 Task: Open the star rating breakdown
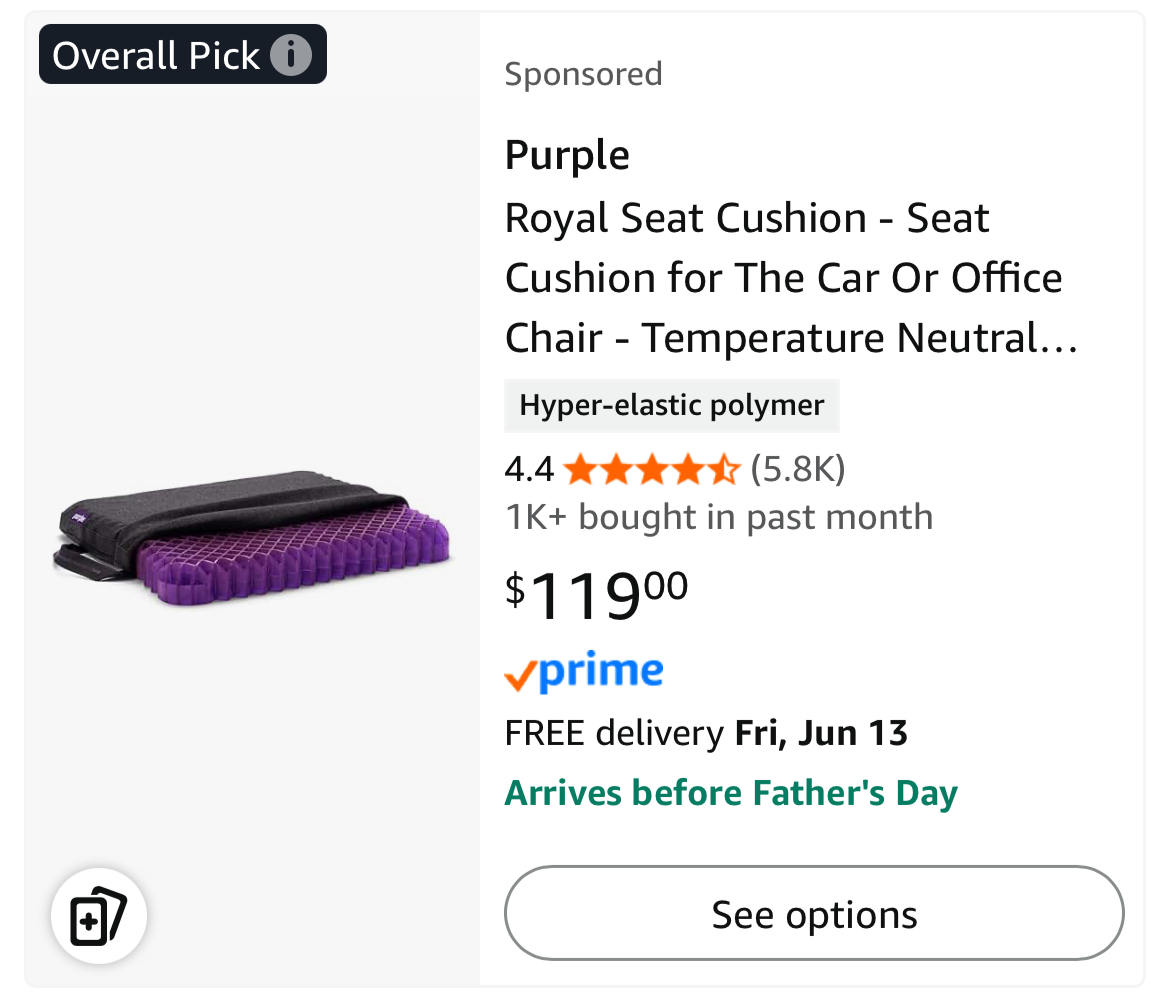click(x=651, y=470)
